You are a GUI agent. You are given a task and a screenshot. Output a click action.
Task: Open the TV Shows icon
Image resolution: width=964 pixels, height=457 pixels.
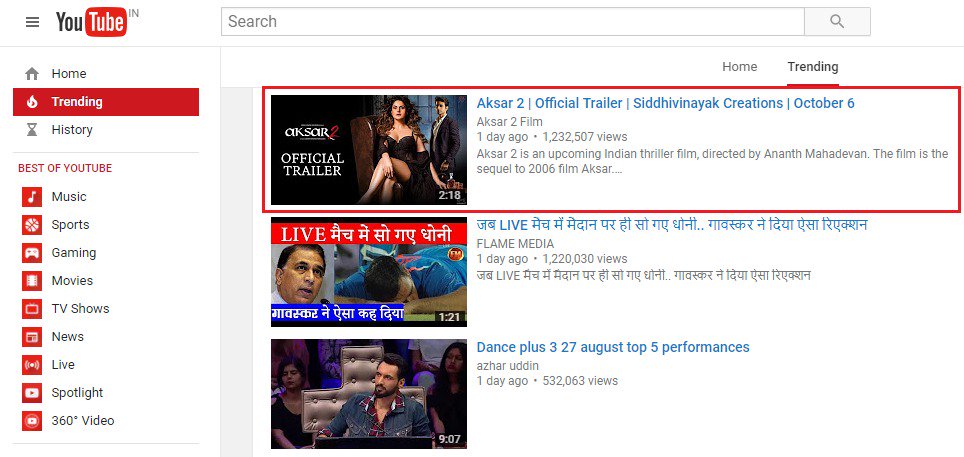[32, 309]
